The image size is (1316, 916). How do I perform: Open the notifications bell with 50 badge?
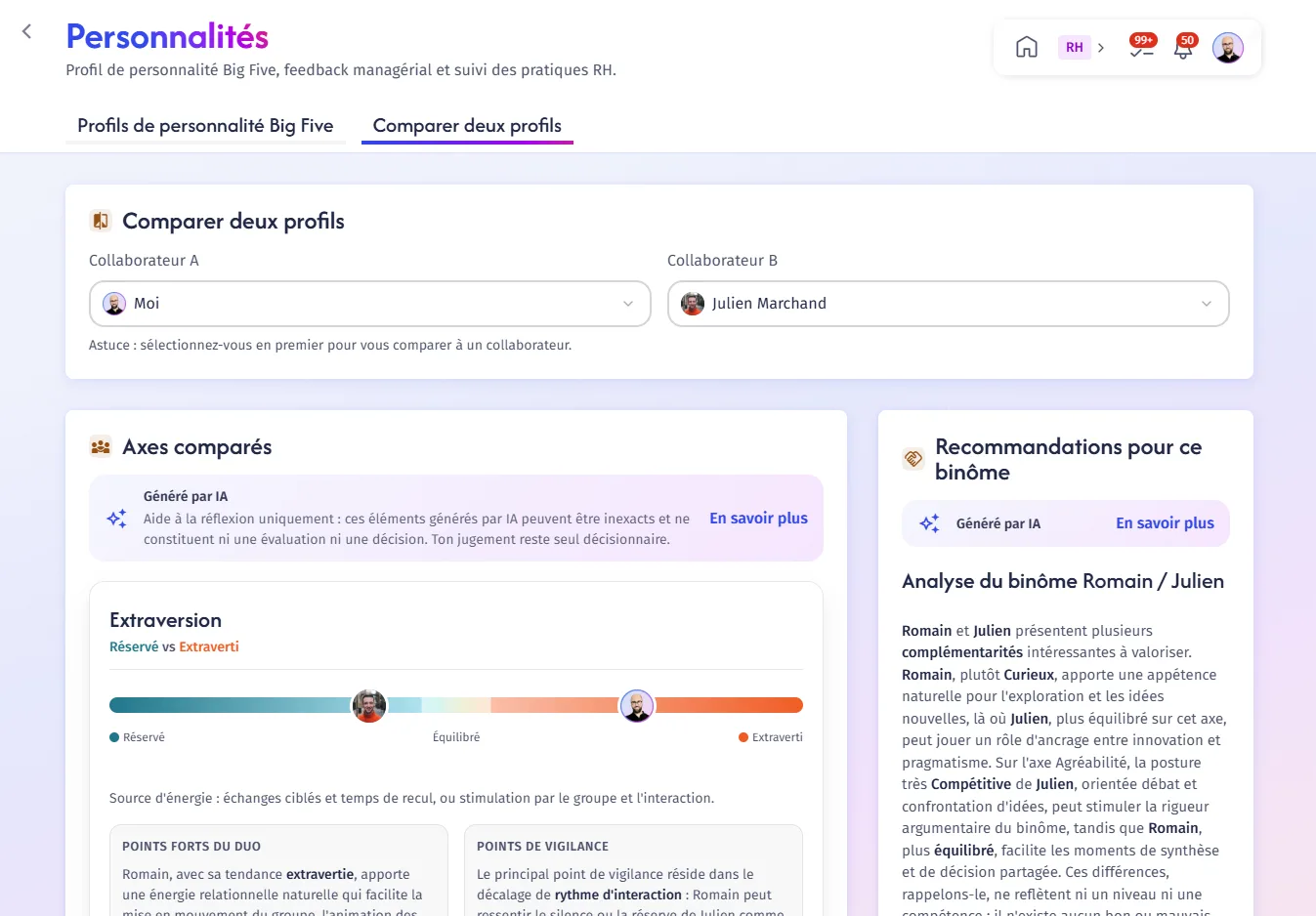[1184, 47]
